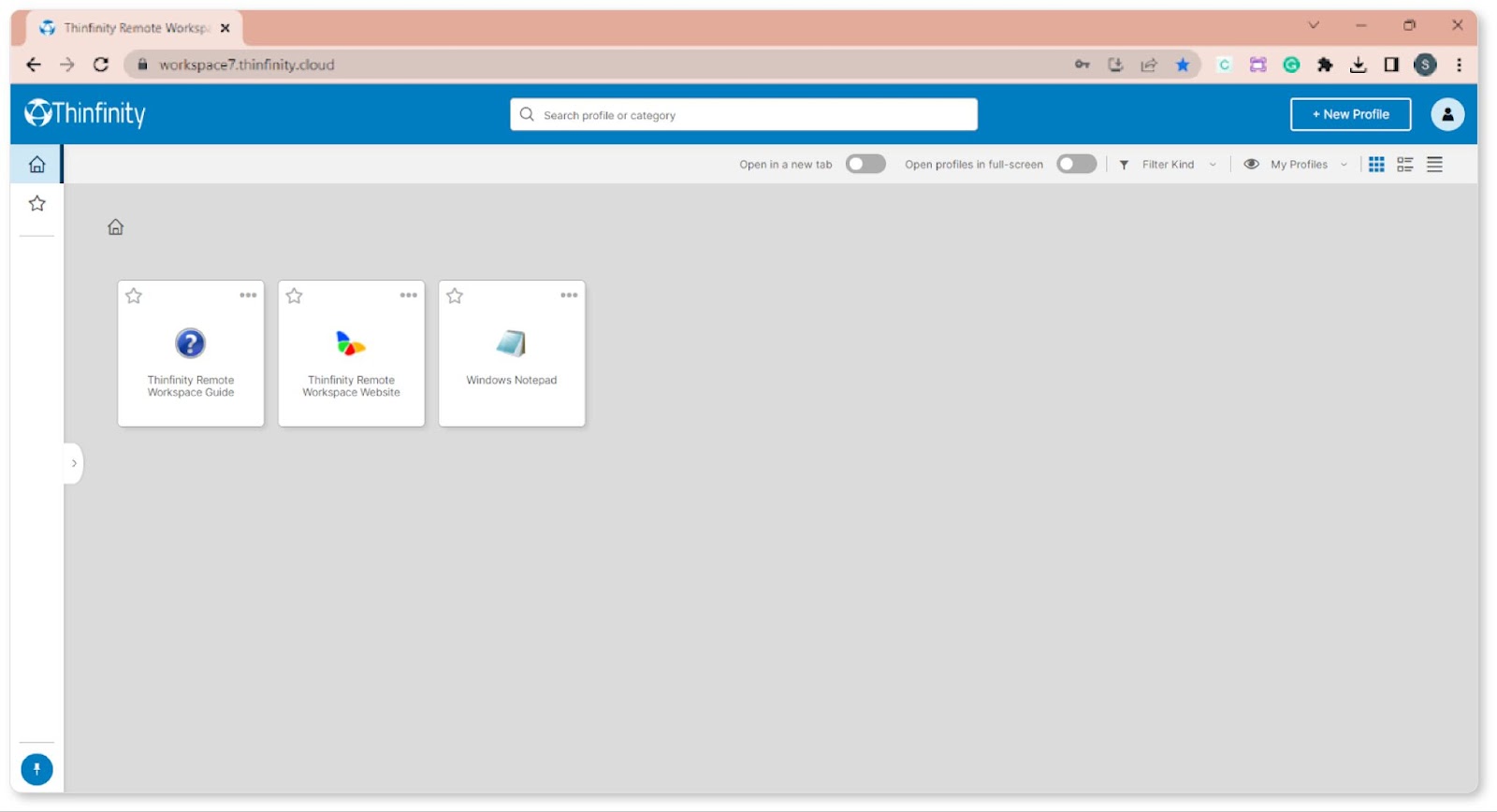
Task: Toggle Open profiles in full-screen switch
Action: click(1076, 164)
